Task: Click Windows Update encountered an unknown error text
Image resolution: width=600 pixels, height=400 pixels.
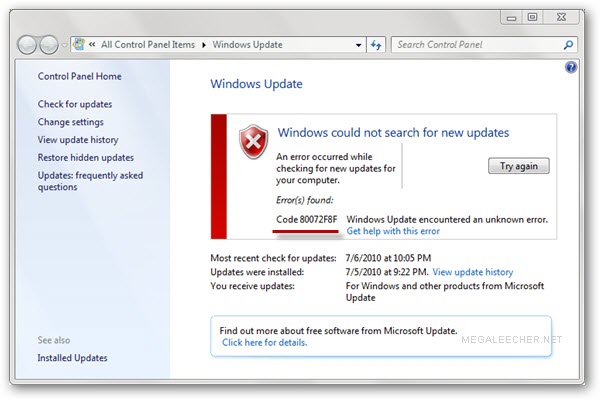Action: pos(447,220)
